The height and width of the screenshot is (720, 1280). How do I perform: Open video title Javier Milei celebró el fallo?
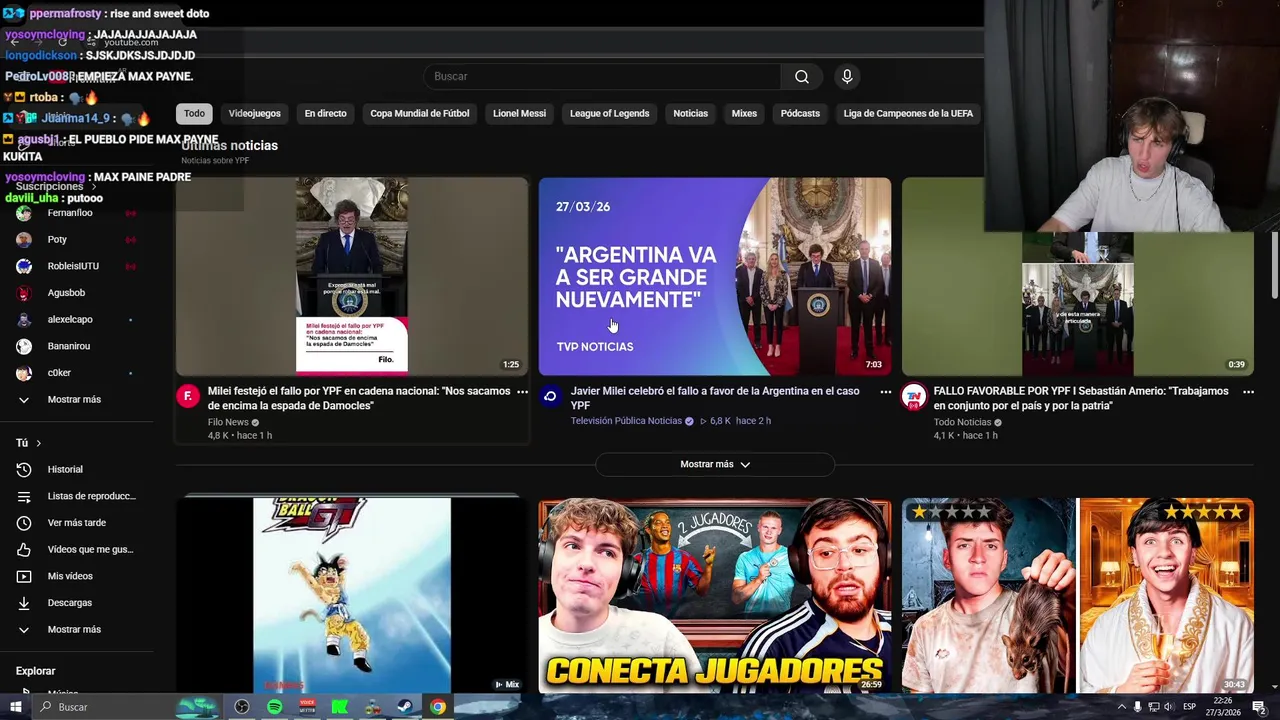pos(715,398)
